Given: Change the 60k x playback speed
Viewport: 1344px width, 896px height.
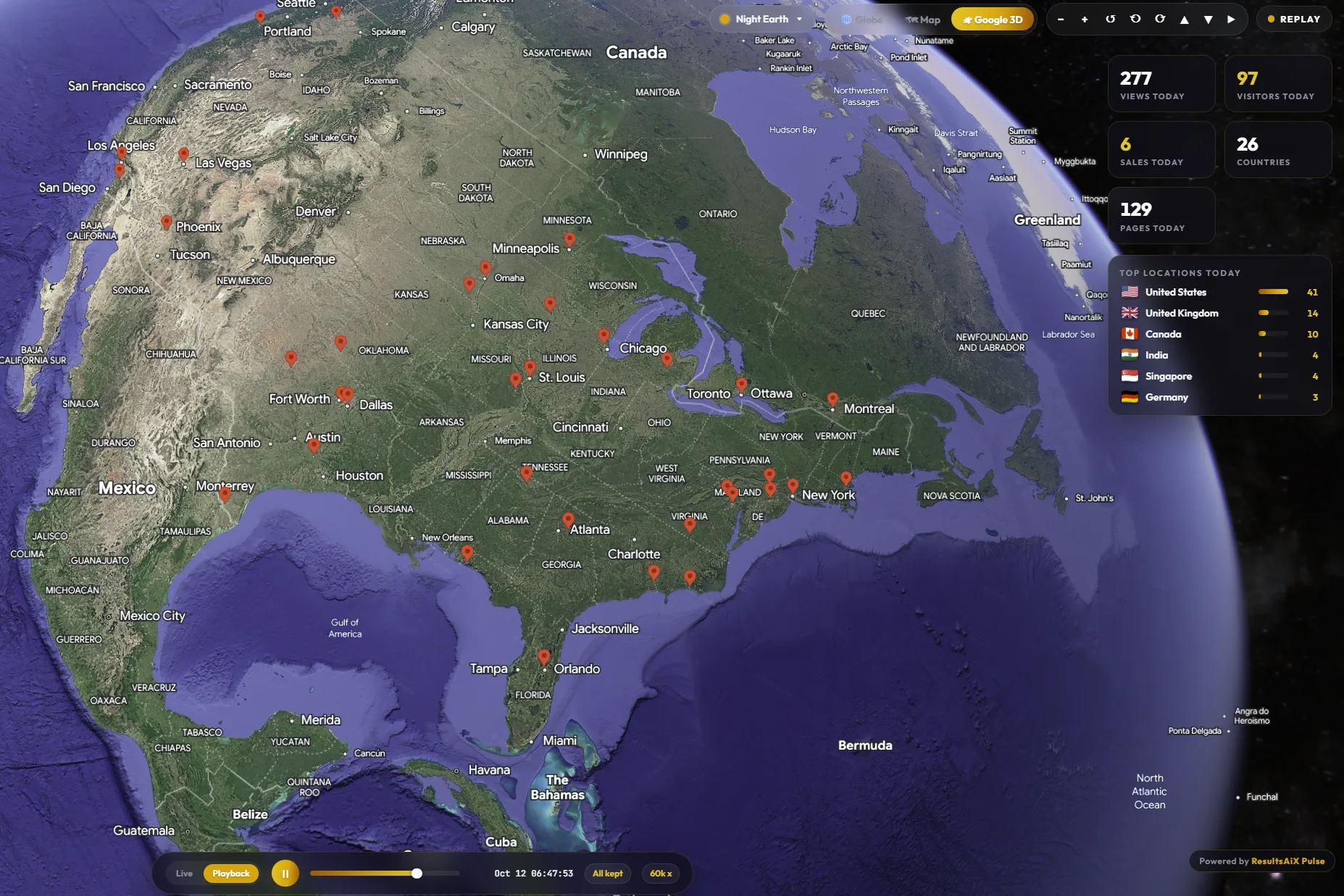Looking at the screenshot, I should [x=660, y=874].
